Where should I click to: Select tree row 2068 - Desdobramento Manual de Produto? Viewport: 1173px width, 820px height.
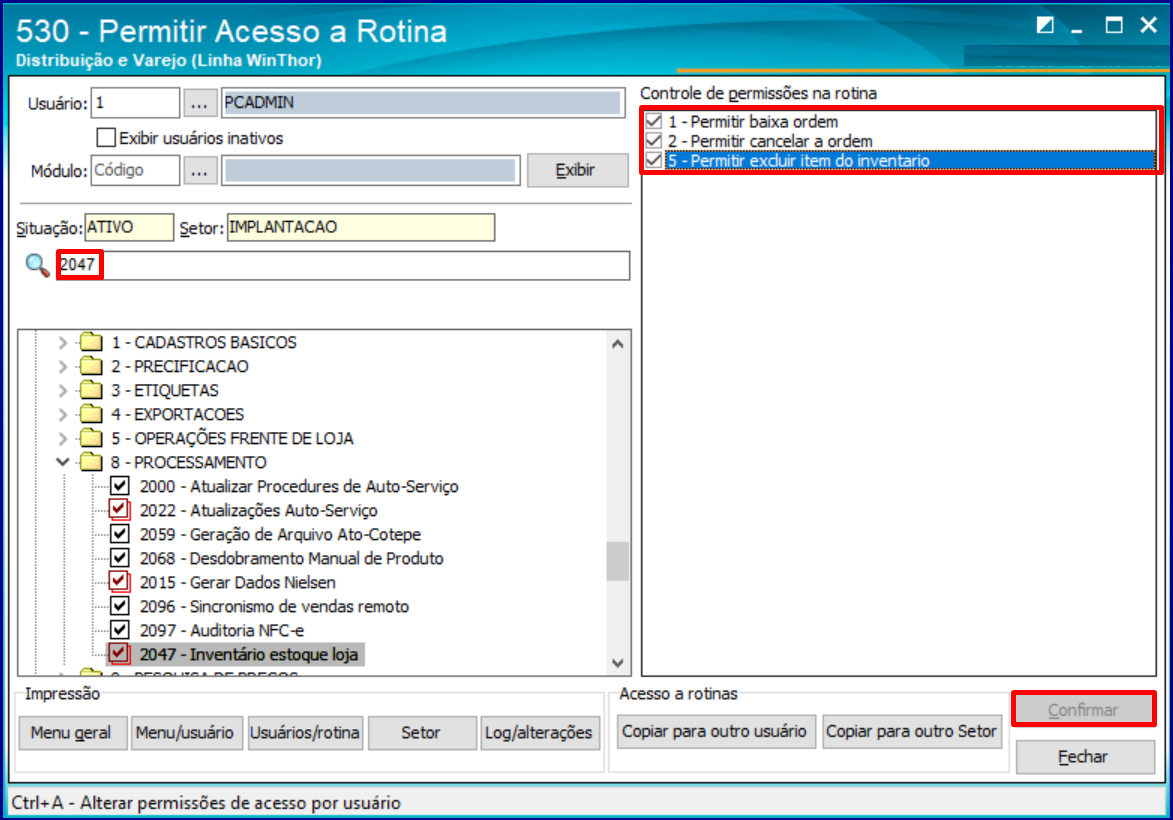pos(291,558)
